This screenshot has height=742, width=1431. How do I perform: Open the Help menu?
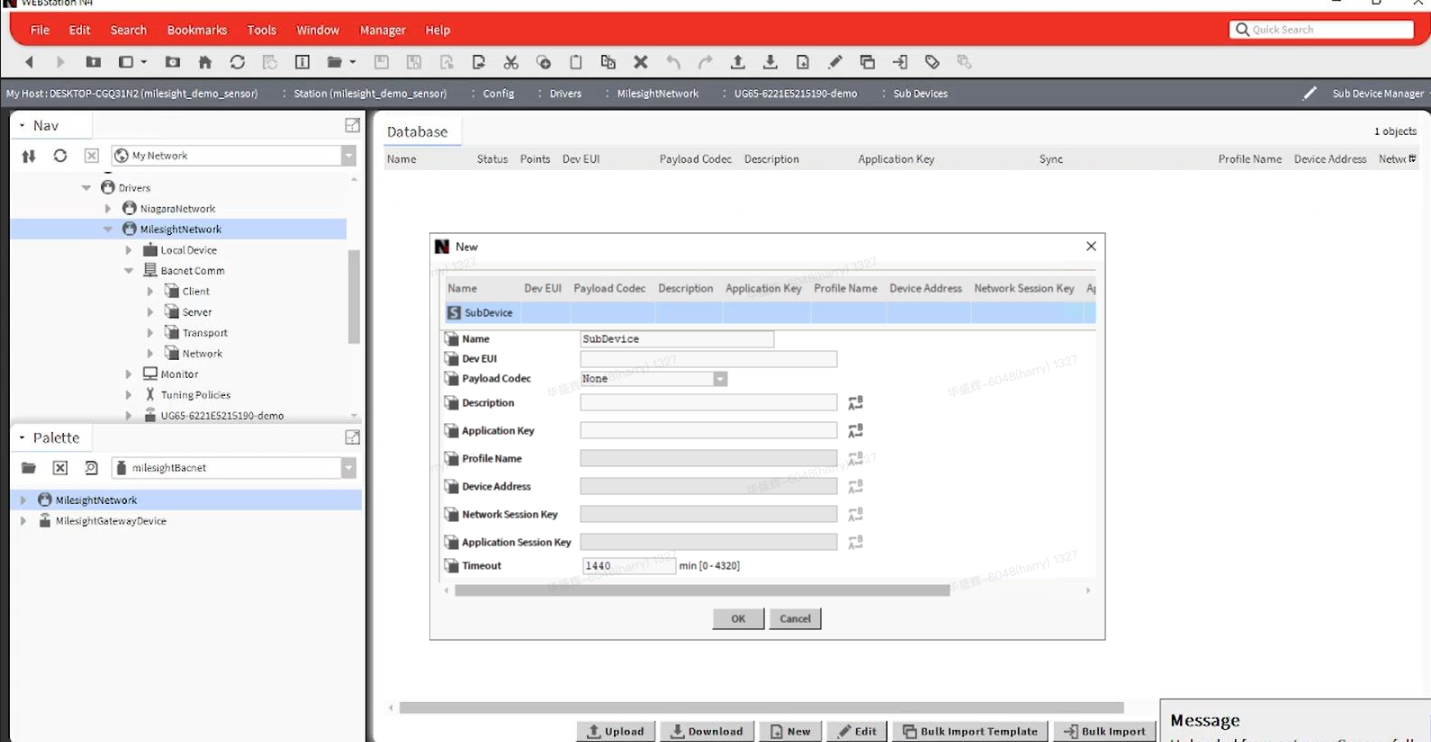click(x=438, y=30)
